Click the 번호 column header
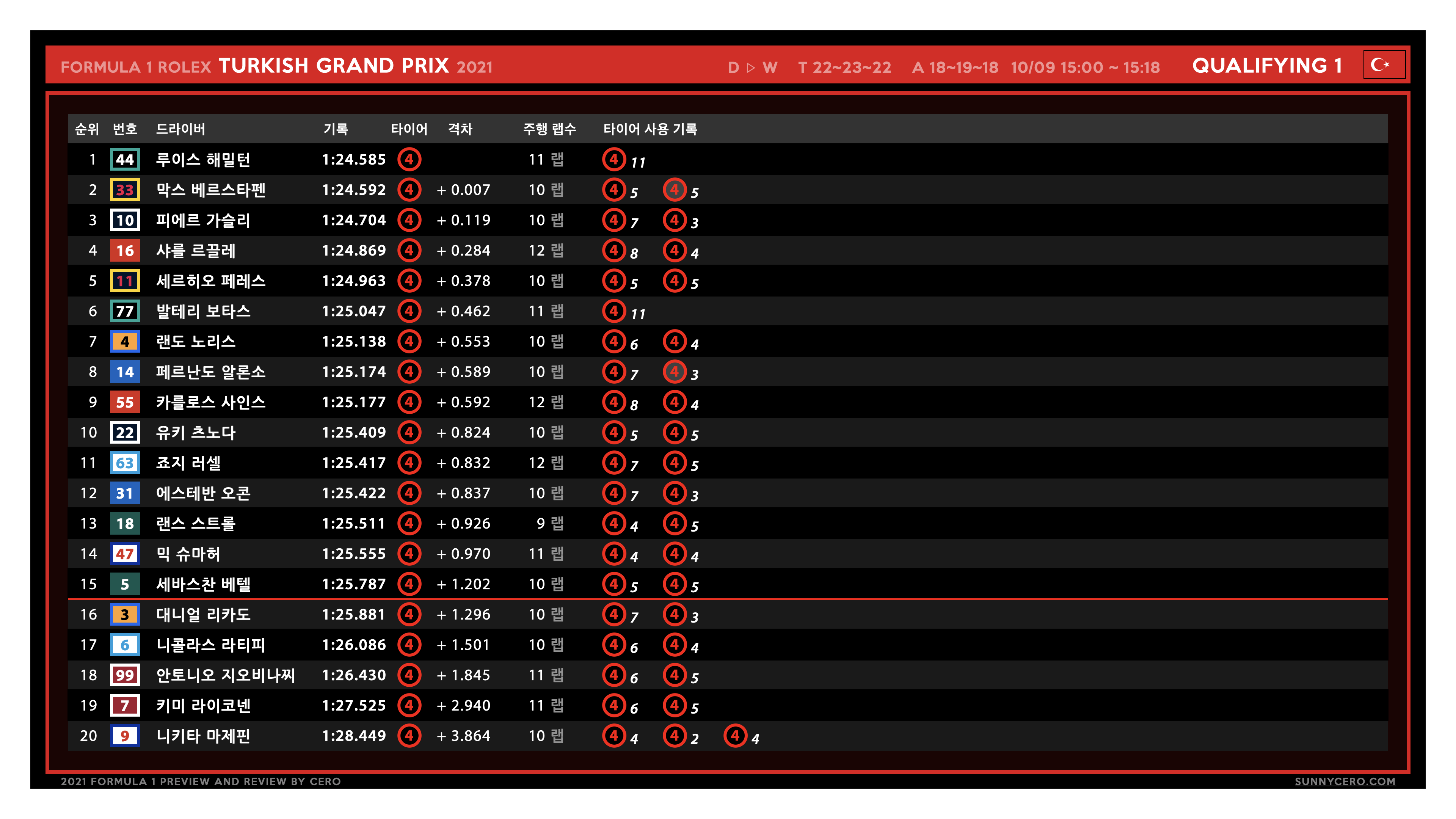 (x=125, y=129)
